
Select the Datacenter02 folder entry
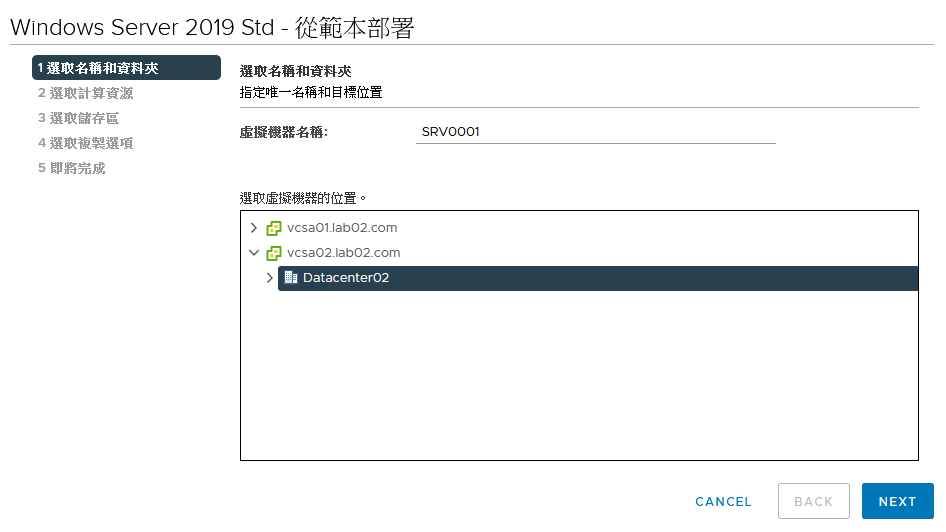[x=598, y=278]
